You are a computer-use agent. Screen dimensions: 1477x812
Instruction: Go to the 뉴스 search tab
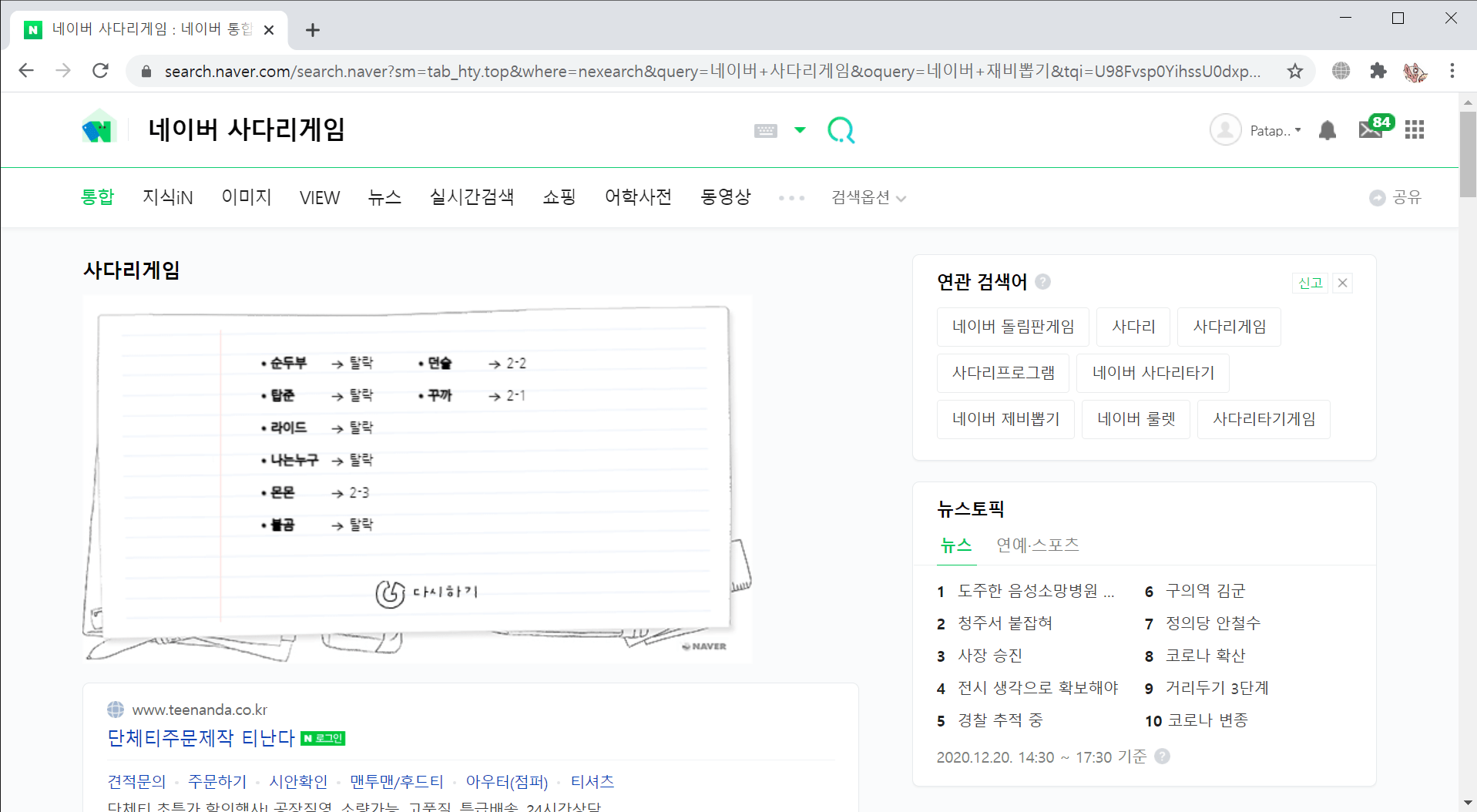point(384,197)
